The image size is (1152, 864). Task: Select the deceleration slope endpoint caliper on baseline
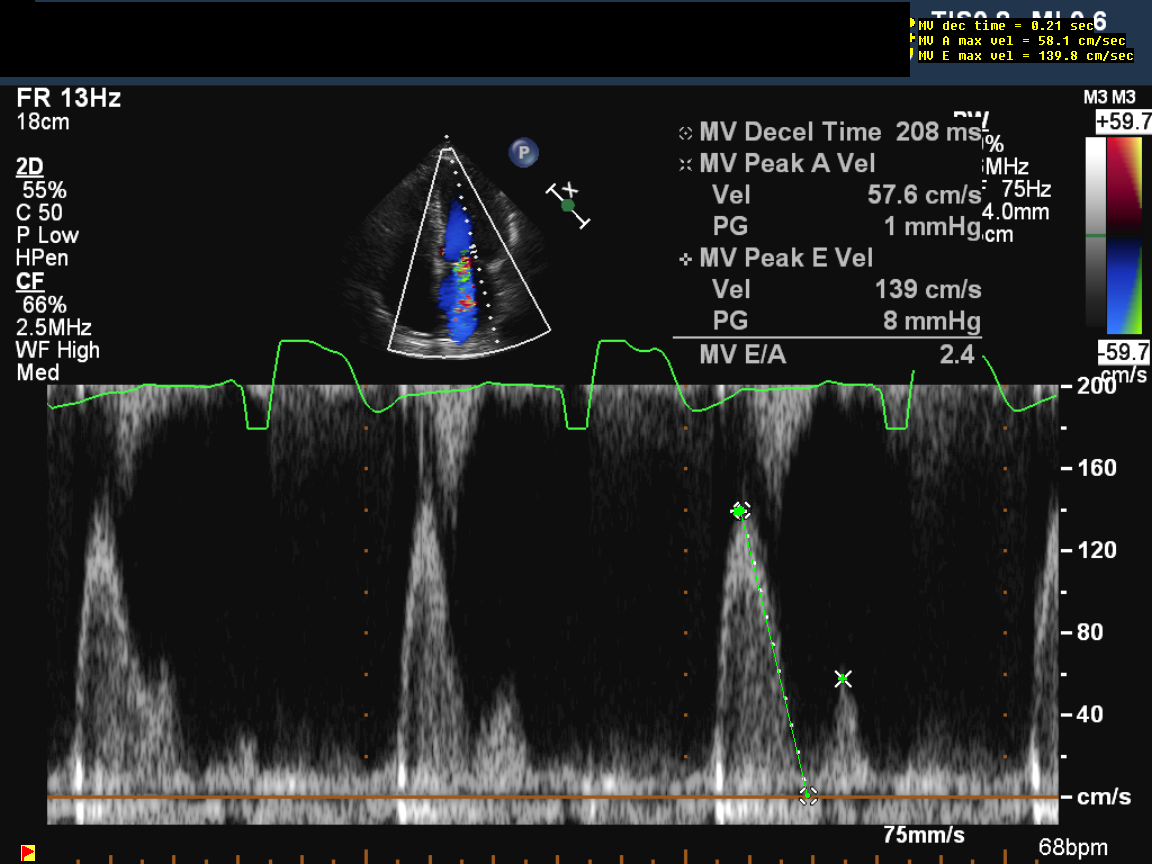[808, 795]
